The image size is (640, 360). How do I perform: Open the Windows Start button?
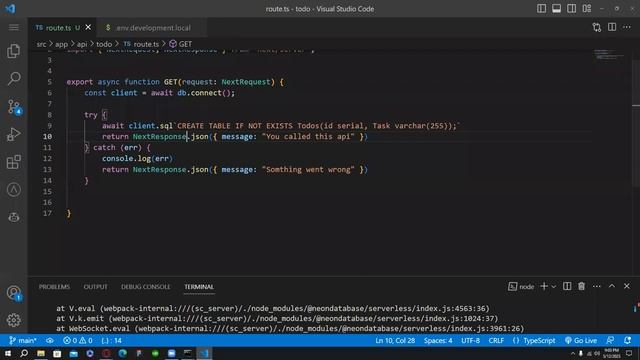tap(8, 353)
